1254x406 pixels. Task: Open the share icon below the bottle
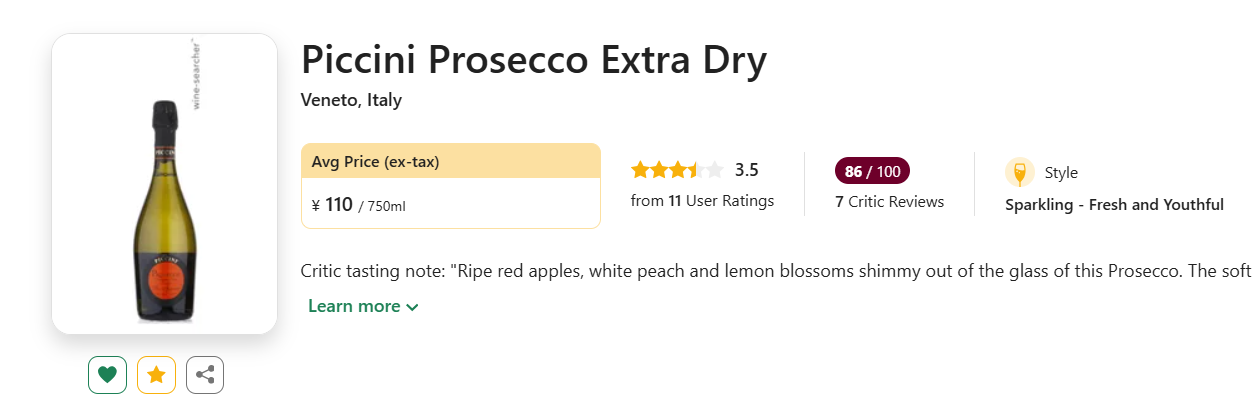205,375
